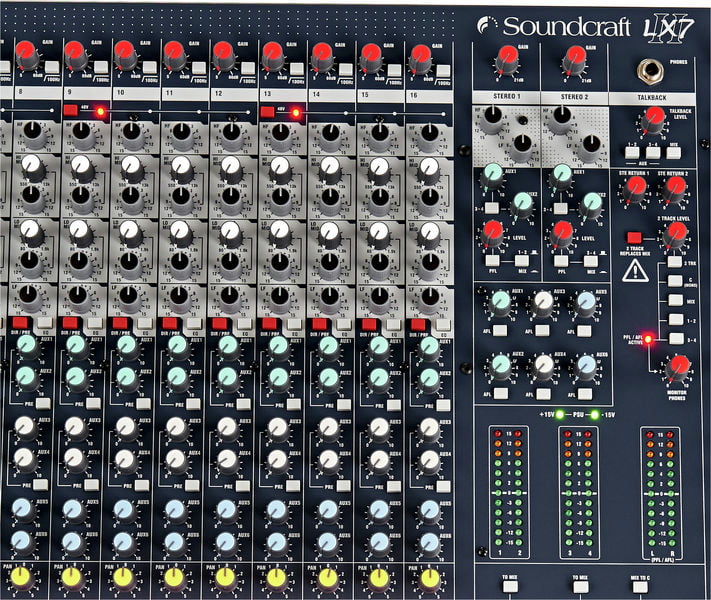Adjust the AUX4 send knob on channel 11
Screen dimensions: 711x600
tap(176, 462)
